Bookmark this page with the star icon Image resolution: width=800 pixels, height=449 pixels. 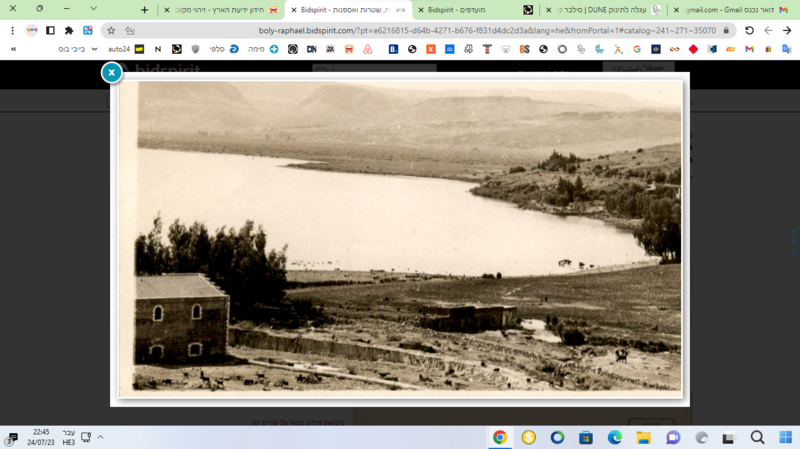(x=111, y=31)
